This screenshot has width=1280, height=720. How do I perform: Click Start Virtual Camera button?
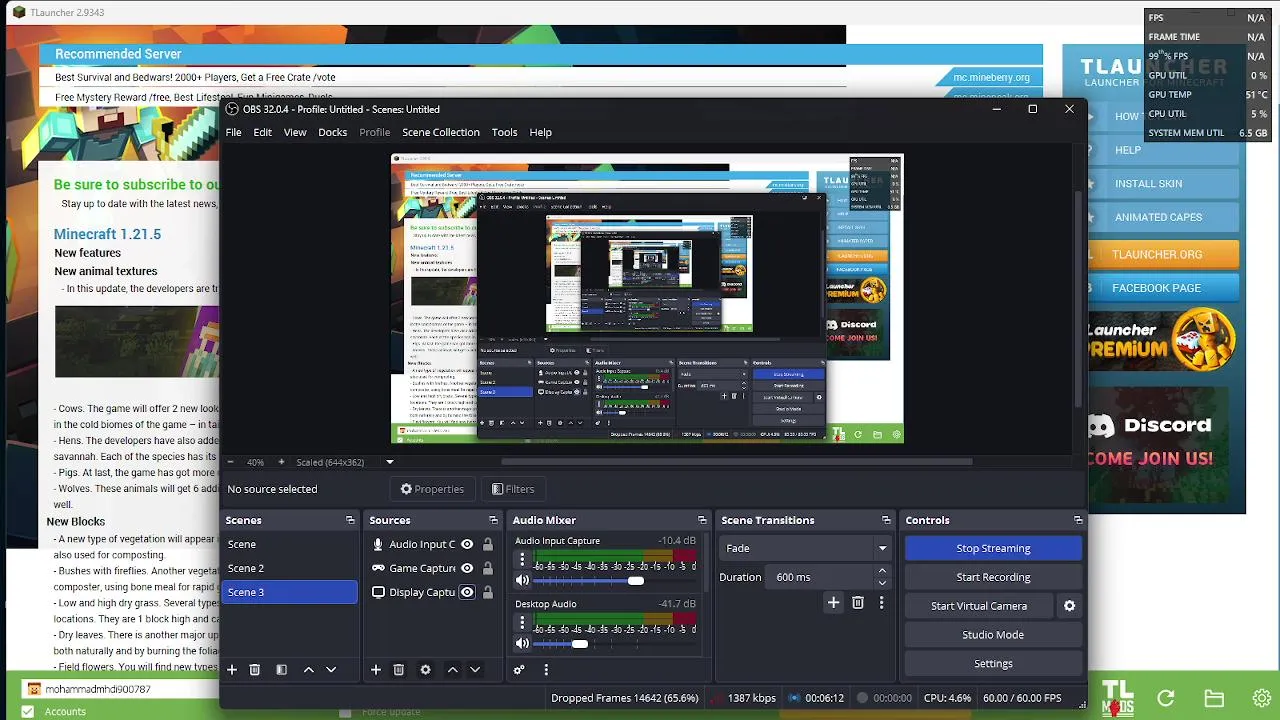coord(979,606)
